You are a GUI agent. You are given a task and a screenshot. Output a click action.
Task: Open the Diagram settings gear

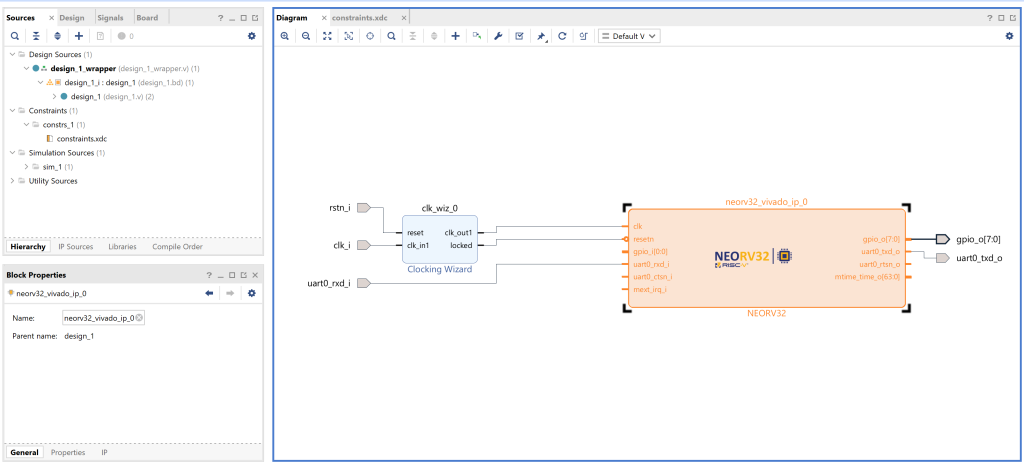1009,37
